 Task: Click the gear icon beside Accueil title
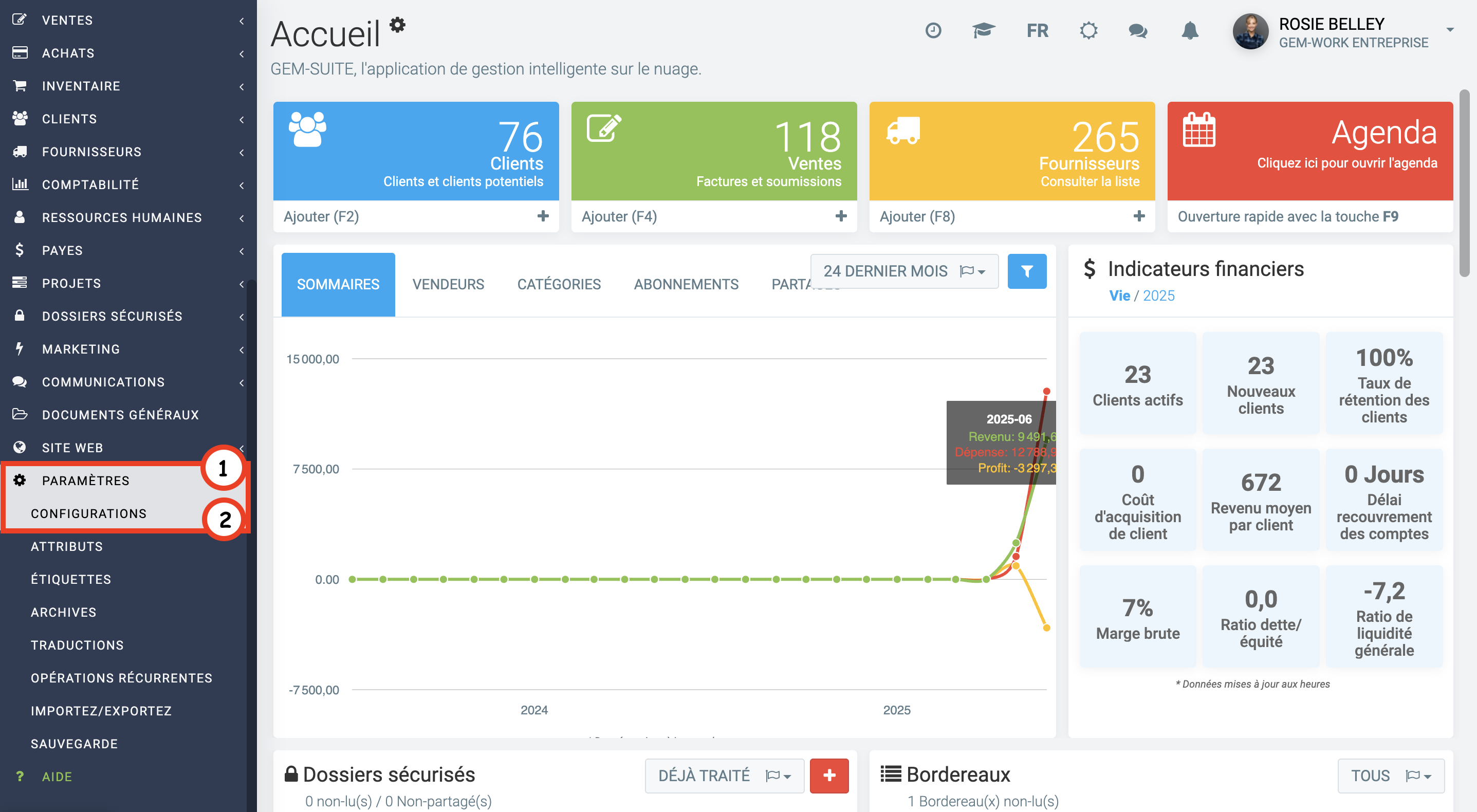click(x=397, y=25)
